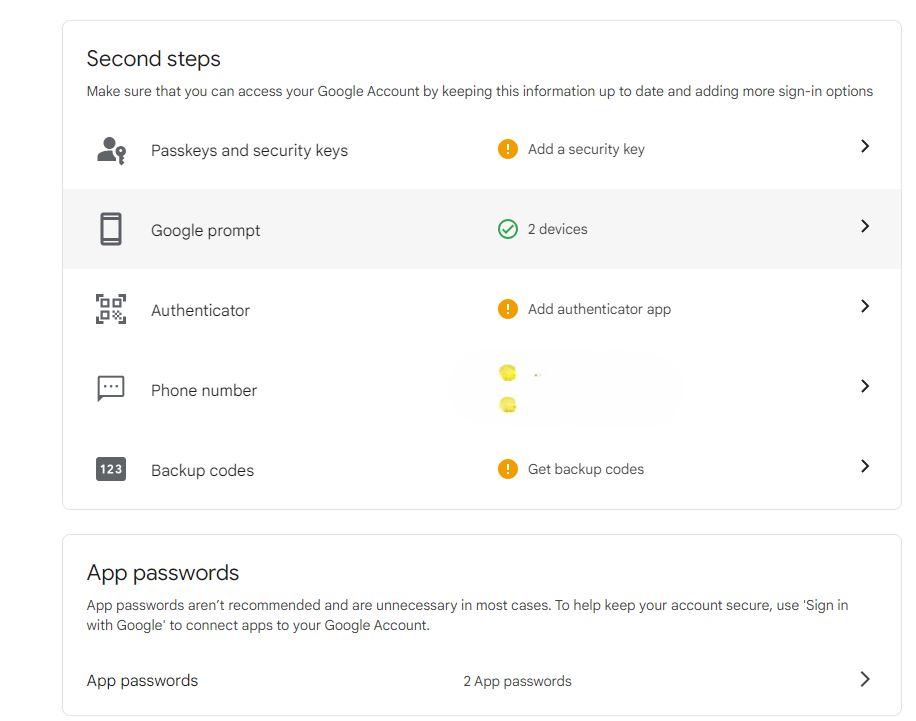This screenshot has width=916, height=721.
Task: Choose Get backup codes option
Action: pyautogui.click(x=586, y=469)
